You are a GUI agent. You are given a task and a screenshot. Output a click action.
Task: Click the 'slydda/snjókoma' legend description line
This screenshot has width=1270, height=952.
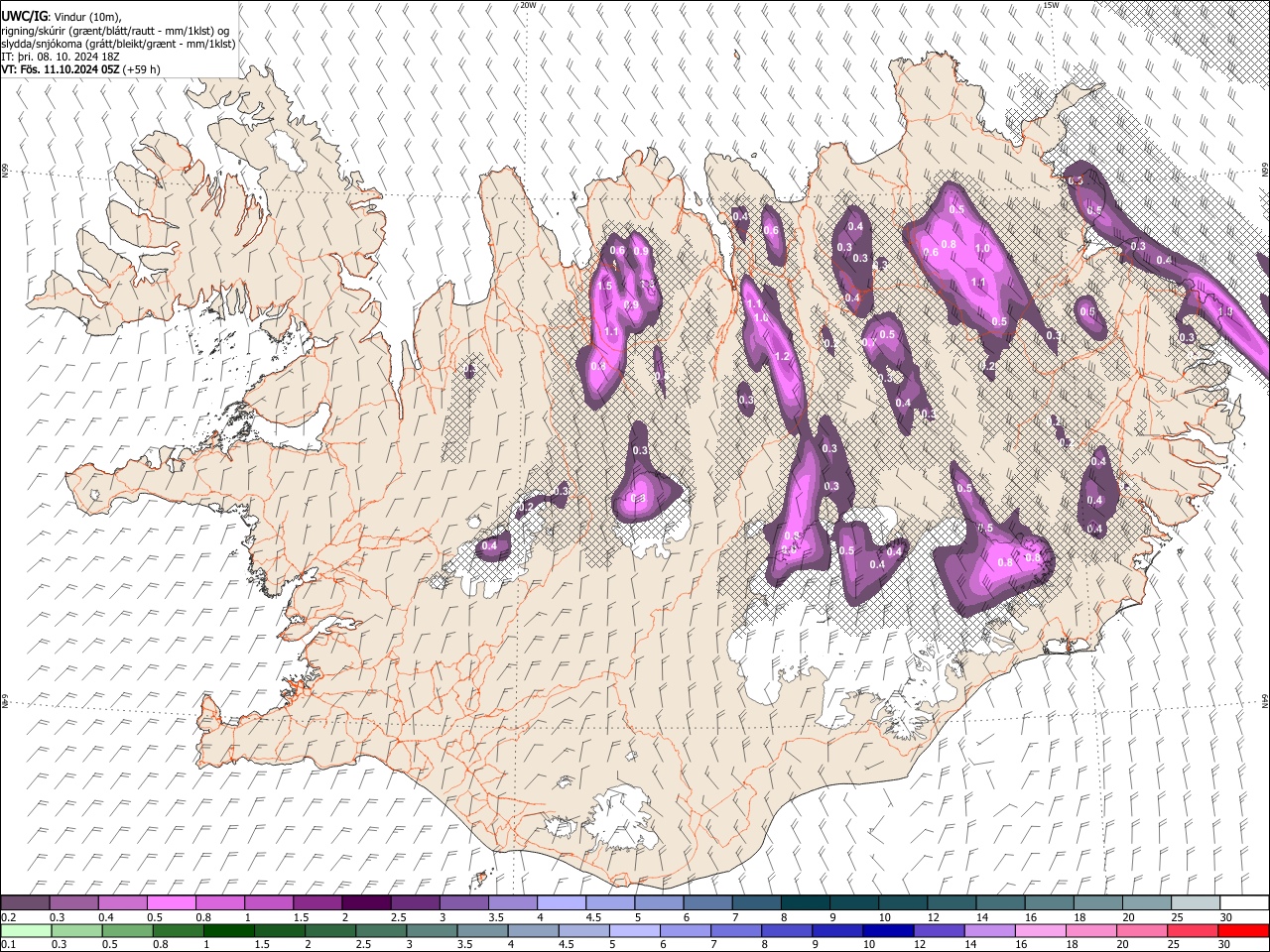tap(118, 44)
